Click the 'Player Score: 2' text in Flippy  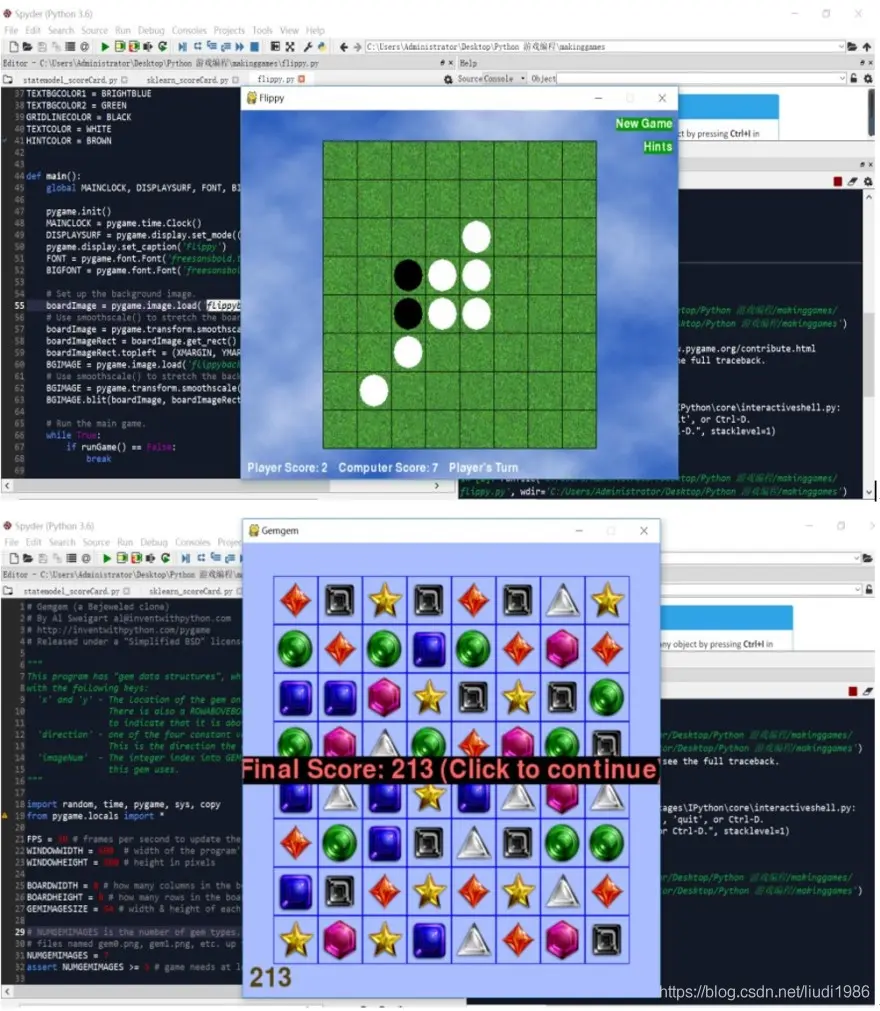tap(288, 468)
